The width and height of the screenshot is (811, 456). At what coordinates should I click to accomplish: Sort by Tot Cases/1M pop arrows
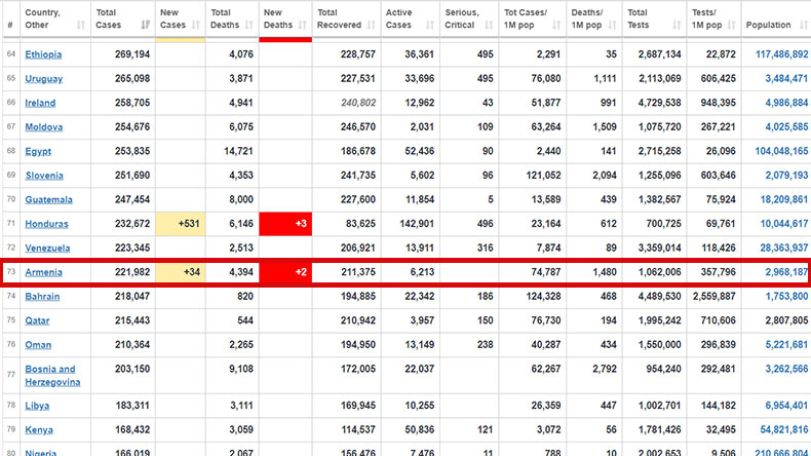click(x=557, y=25)
